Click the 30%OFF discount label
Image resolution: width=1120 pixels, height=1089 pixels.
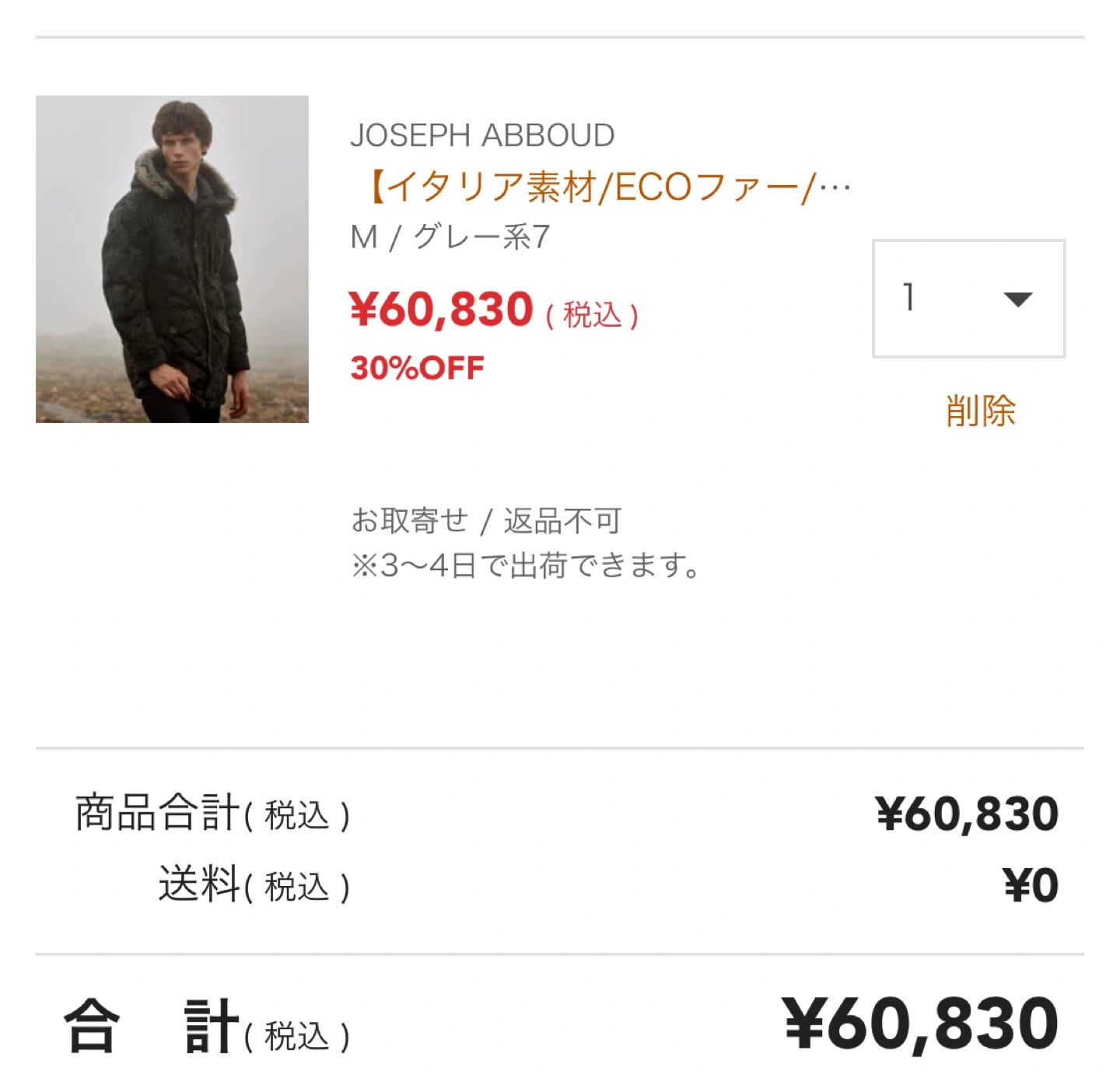418,368
